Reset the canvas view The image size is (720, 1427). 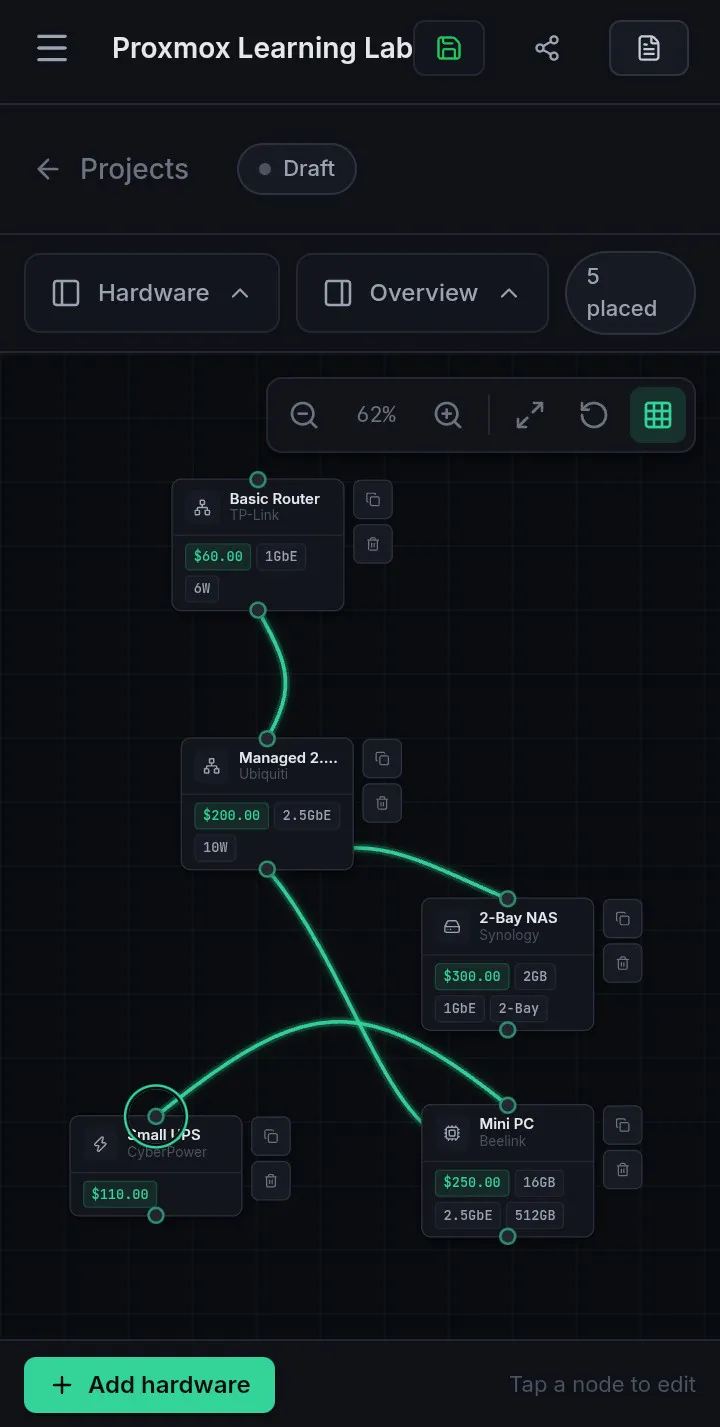click(x=594, y=415)
